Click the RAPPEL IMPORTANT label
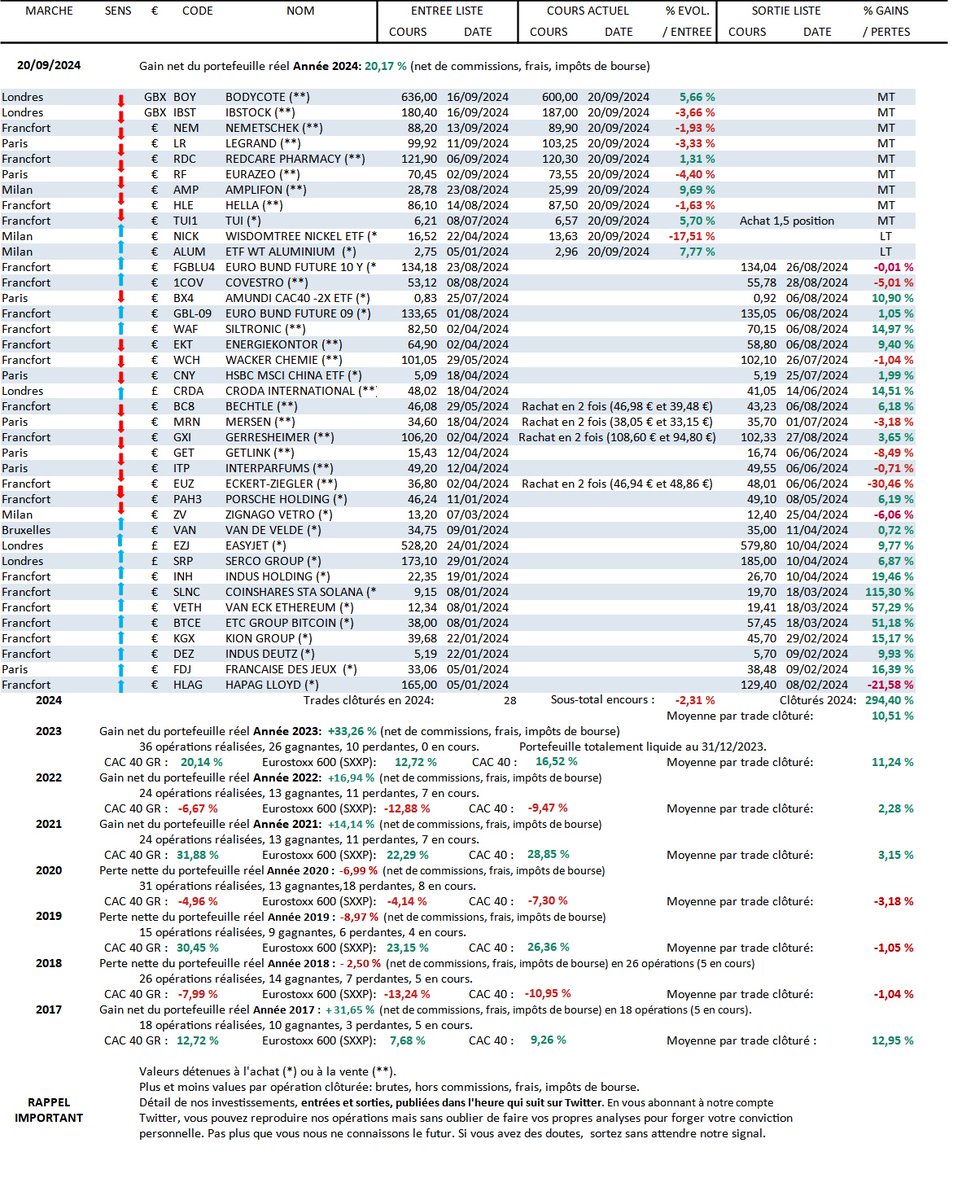This screenshot has width=953, height=1200. click(49, 1111)
